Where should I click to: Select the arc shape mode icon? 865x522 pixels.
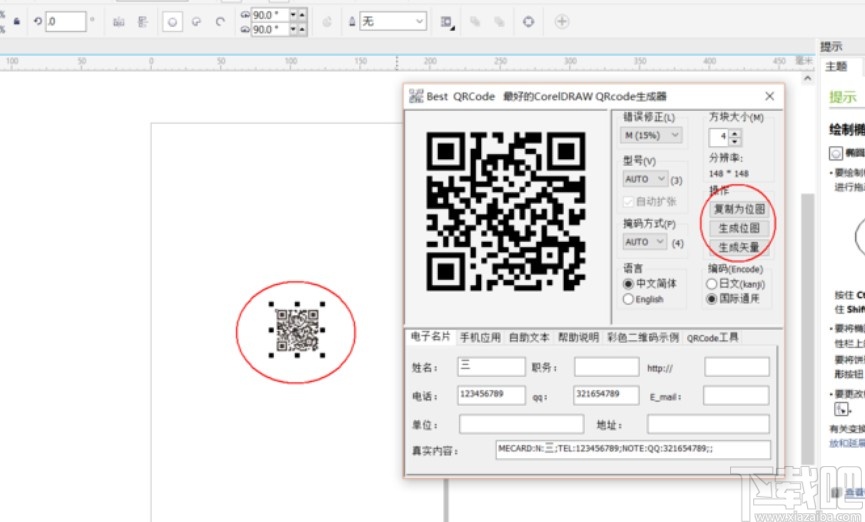[x=220, y=21]
